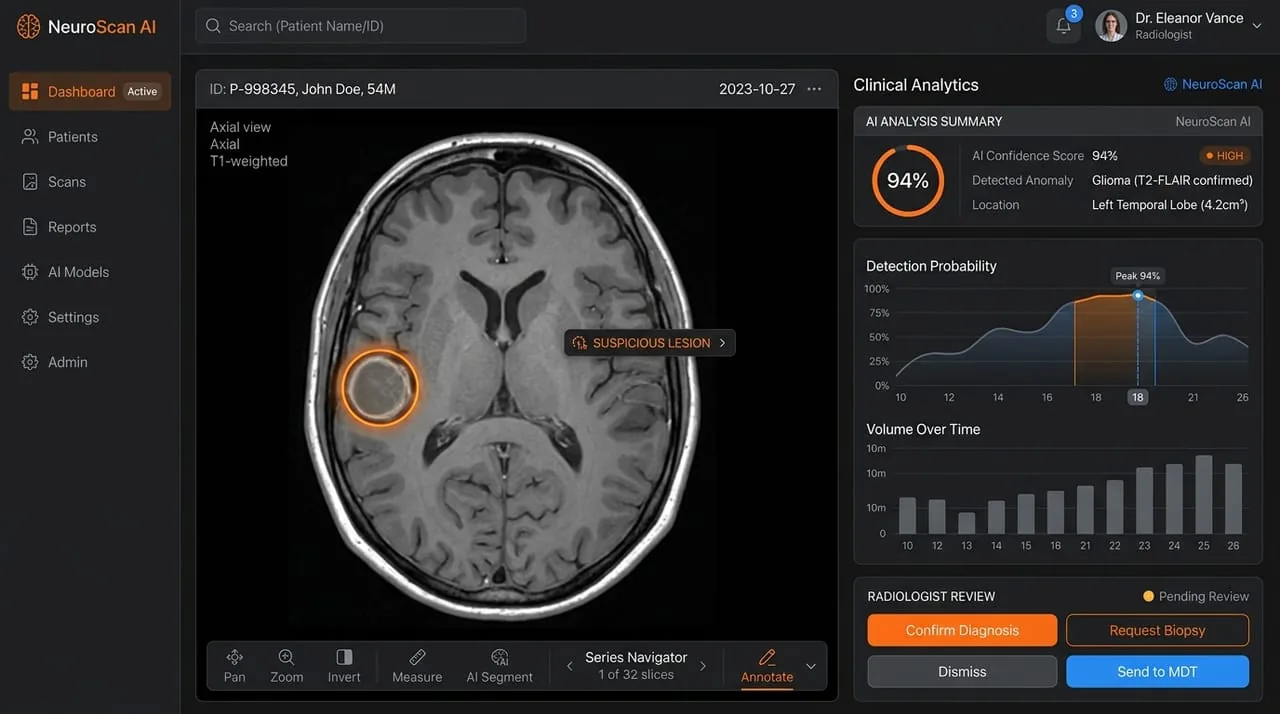Click the Active badge on Dashboard
This screenshot has width=1280, height=714.
pyautogui.click(x=142, y=91)
